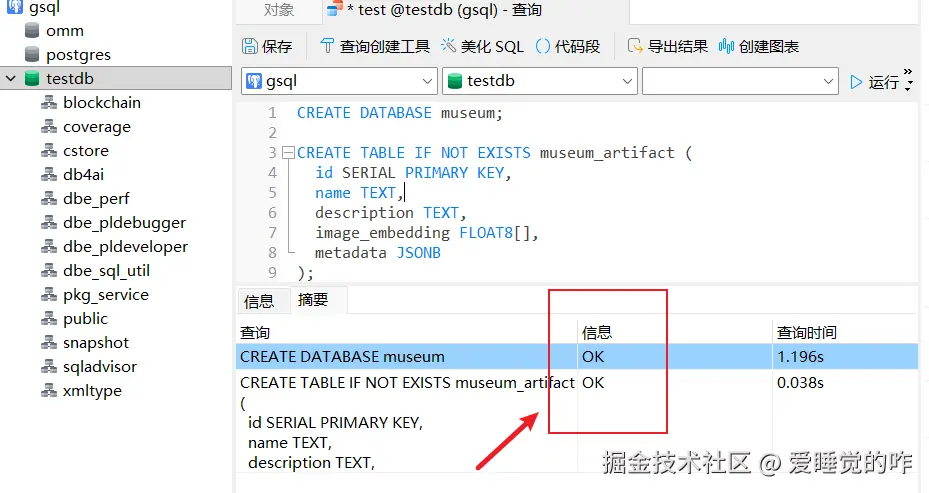Click the db4ai schema icon

pos(49,174)
